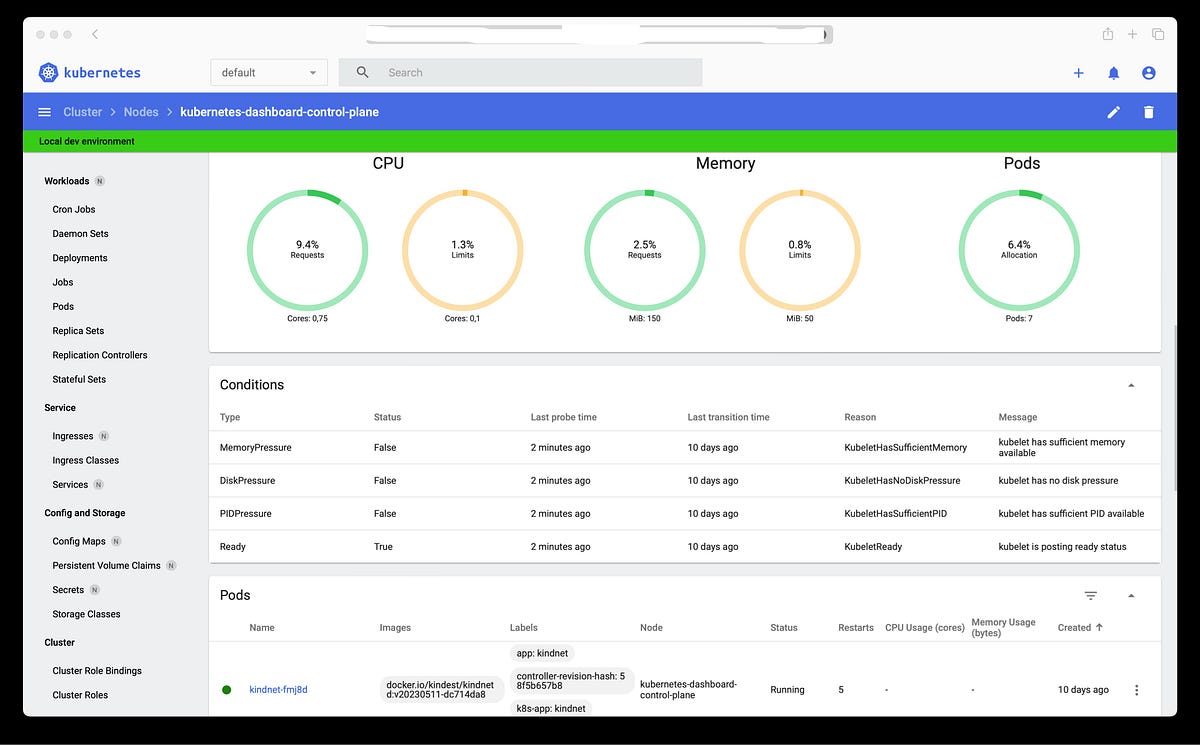Screen dimensions: 1200x745
Task: Open the kindnet-fmj8d pod actions menu
Action: [x=1135, y=689]
